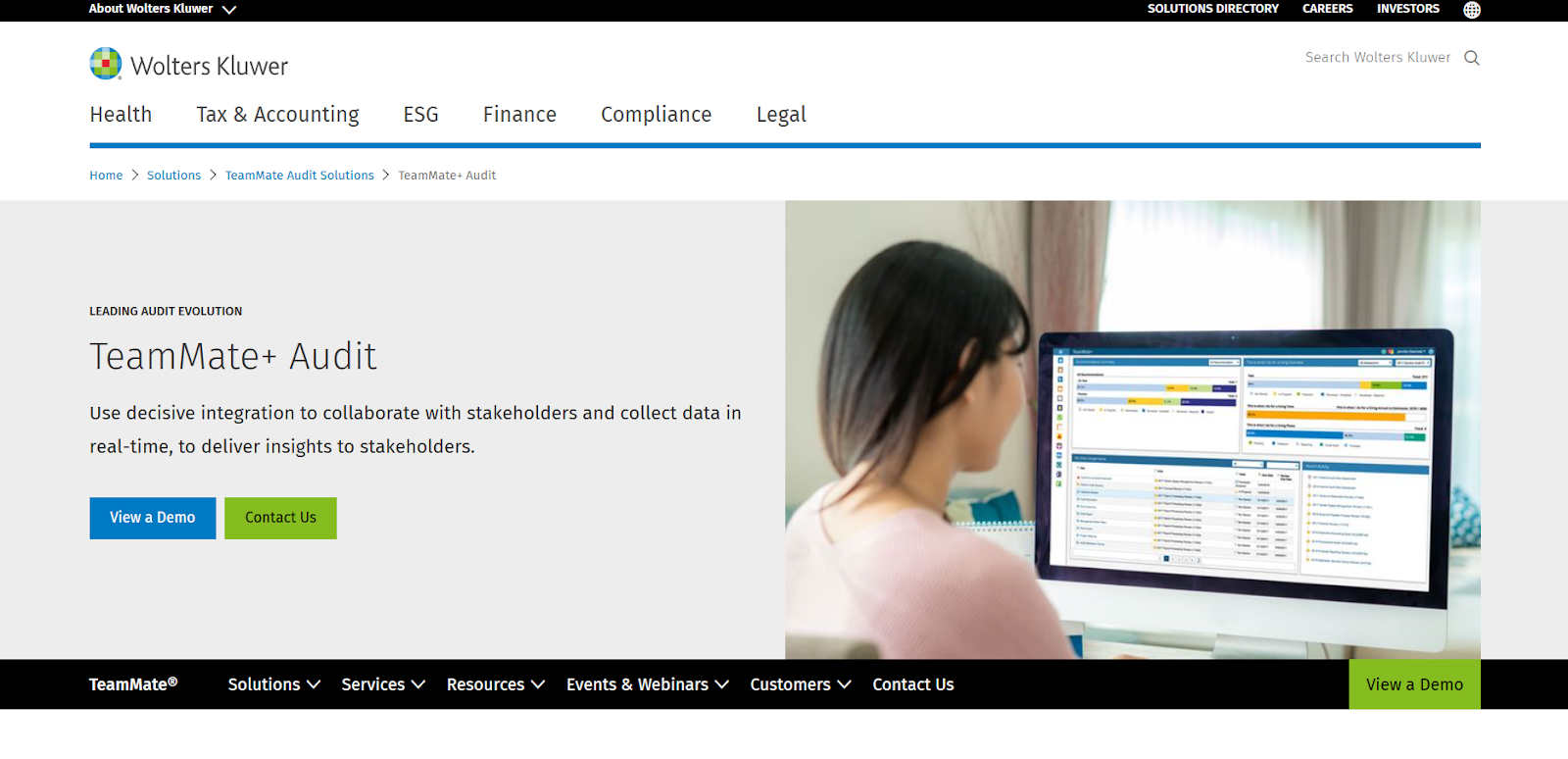Expand the Customers submenu

click(801, 684)
